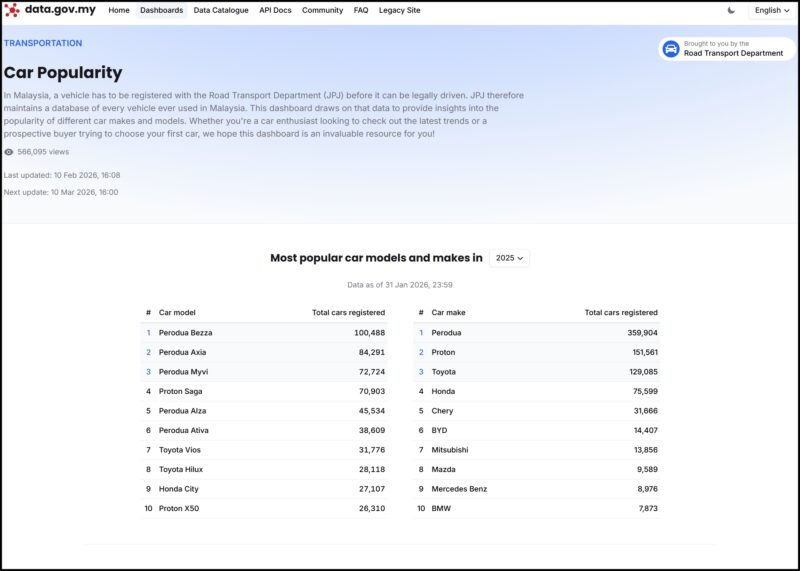
Task: Click the data.gov.my logo icon
Action: [12, 10]
